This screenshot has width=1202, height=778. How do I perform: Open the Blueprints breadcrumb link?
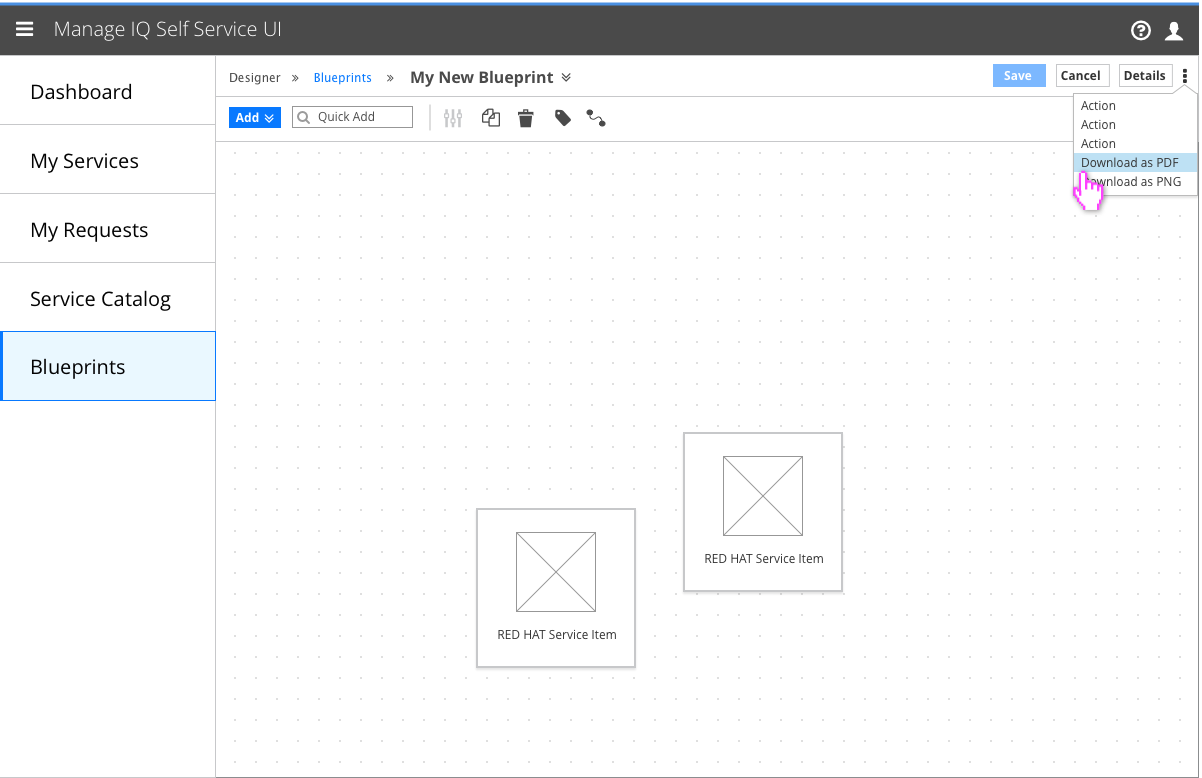(342, 77)
